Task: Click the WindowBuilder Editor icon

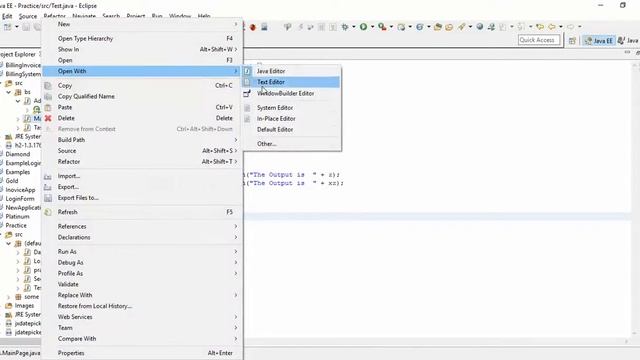Action: click(247, 93)
